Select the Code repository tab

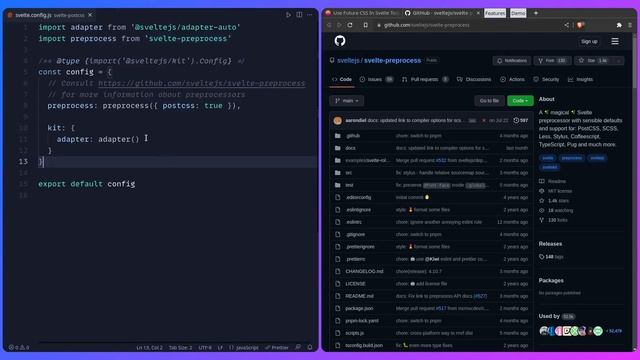pos(342,79)
